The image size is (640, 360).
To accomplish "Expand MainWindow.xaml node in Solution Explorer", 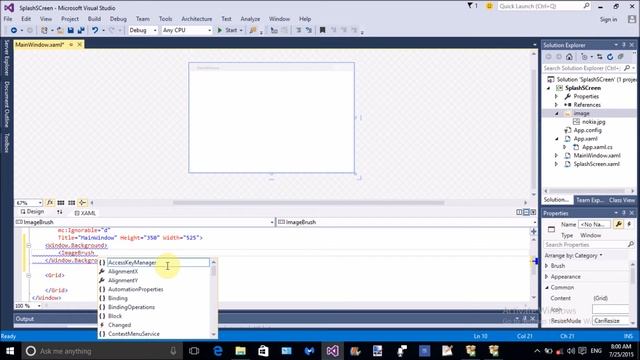I will click(x=556, y=156).
